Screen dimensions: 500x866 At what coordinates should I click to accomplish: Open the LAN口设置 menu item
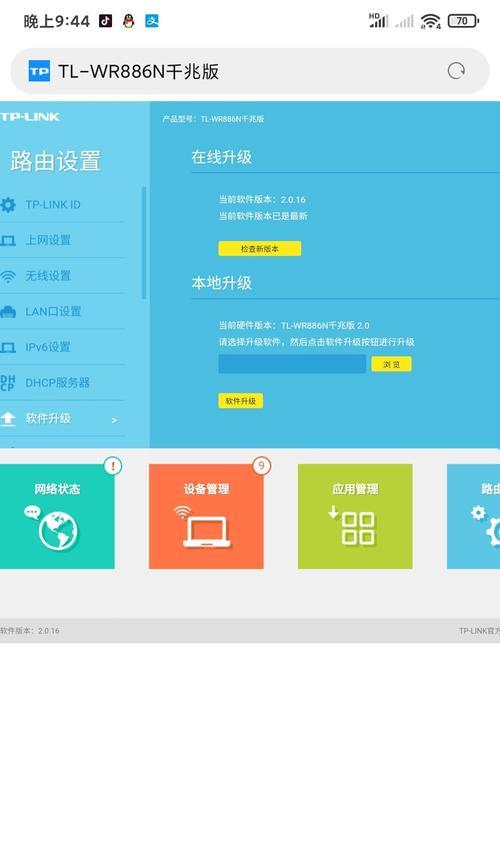(62, 312)
